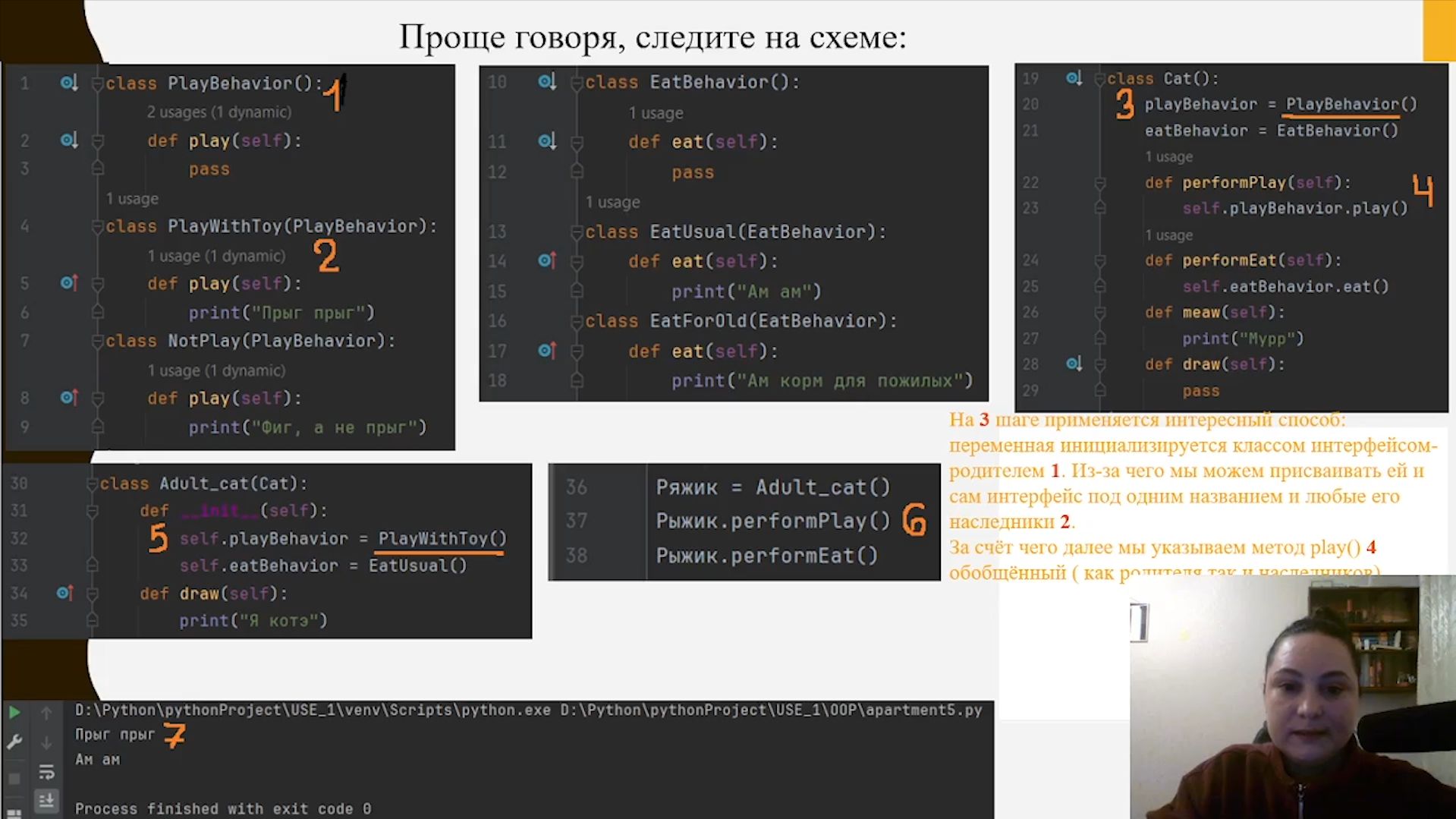This screenshot has height=819, width=1456.
Task: Click the apartment5.py path in console output
Action: [x=771, y=710]
